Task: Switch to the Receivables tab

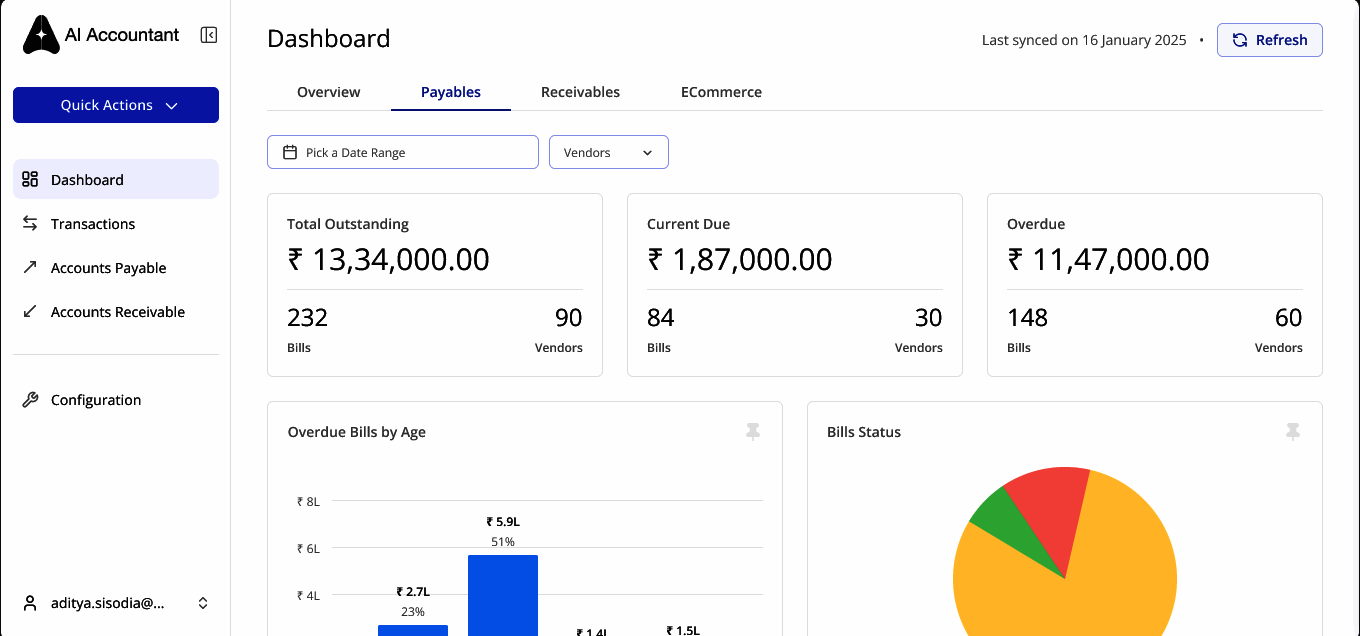Action: click(x=580, y=91)
